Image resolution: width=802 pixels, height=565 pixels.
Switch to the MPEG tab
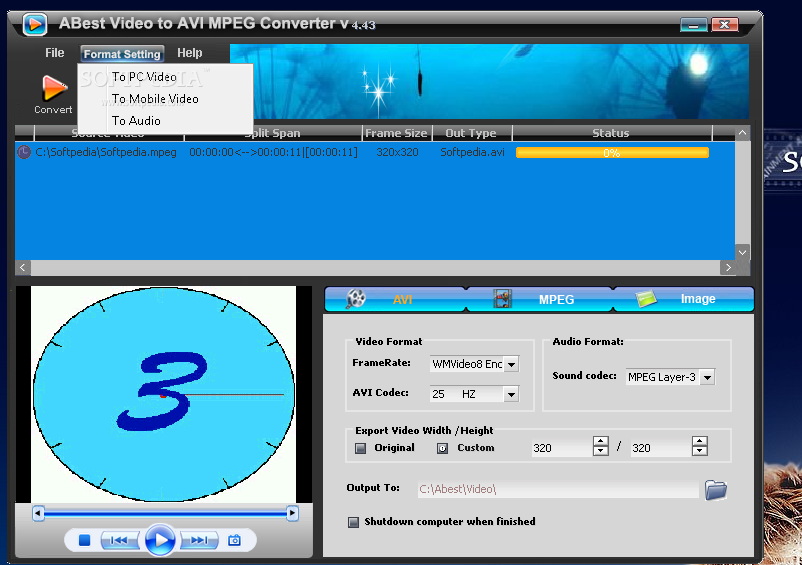click(x=540, y=300)
